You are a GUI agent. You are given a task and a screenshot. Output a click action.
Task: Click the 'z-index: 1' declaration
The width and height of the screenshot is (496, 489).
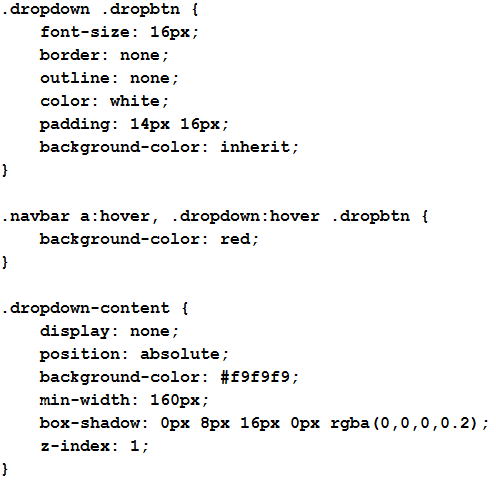pyautogui.click(x=94, y=446)
